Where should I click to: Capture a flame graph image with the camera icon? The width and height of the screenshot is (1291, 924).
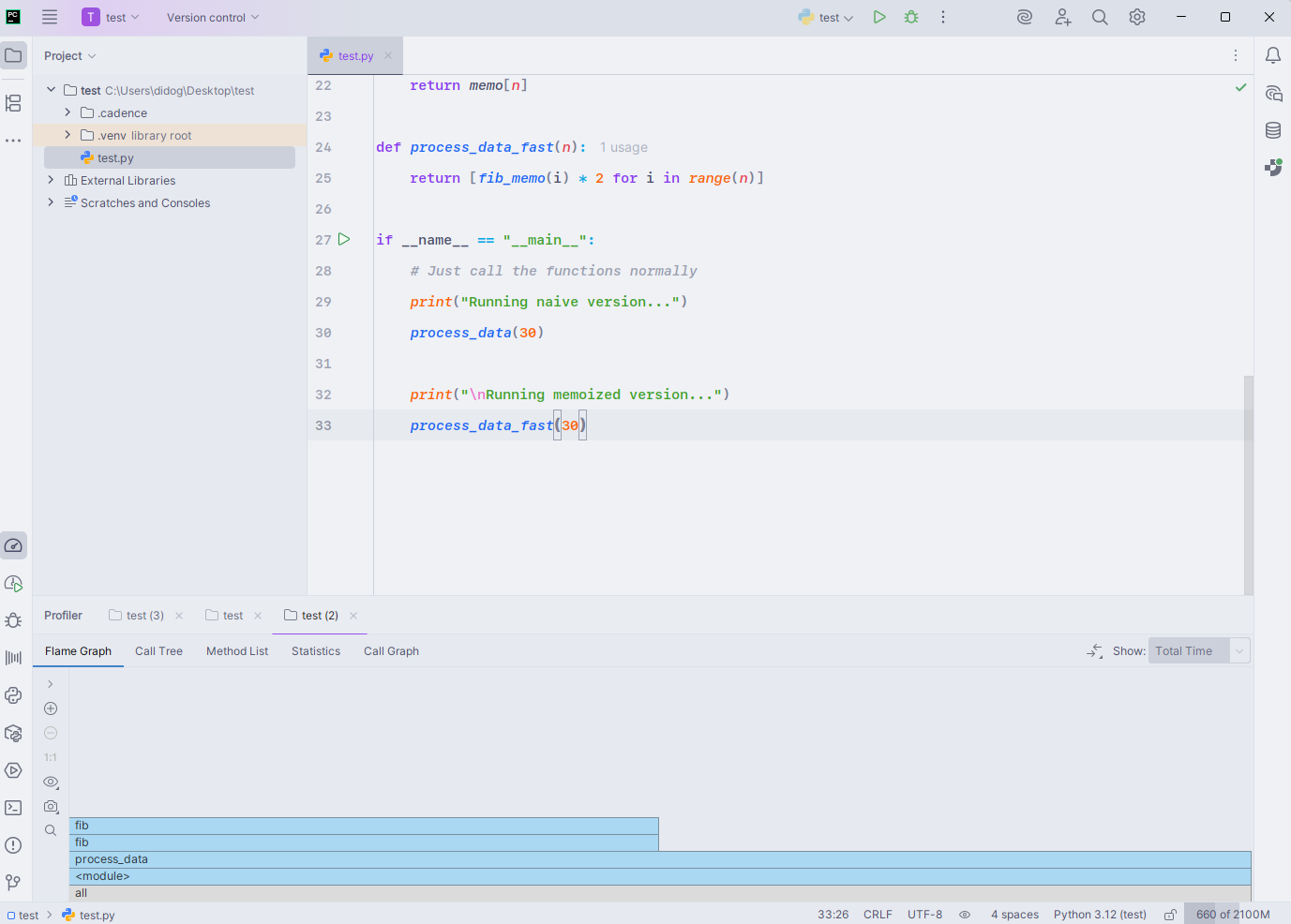pos(51,806)
